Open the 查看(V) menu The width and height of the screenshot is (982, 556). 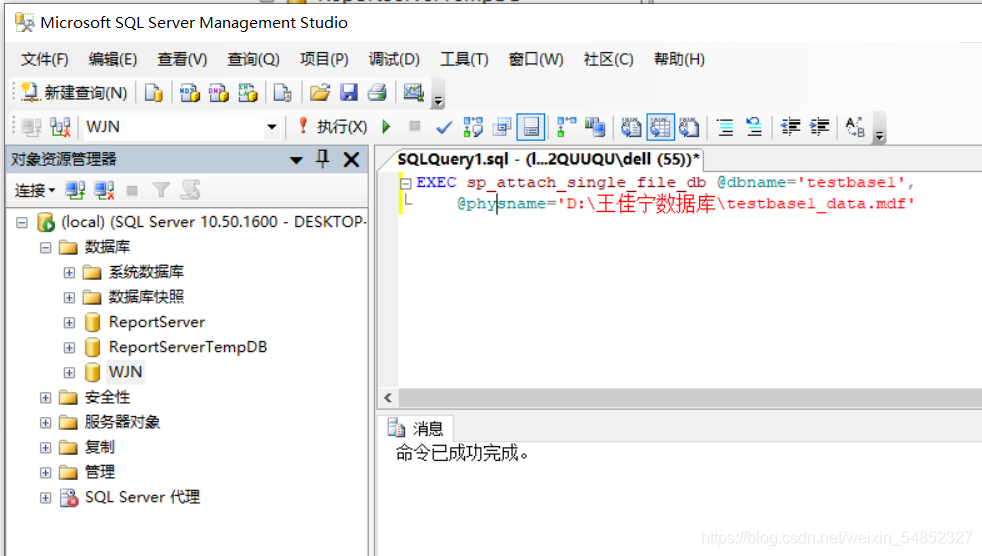pyautogui.click(x=182, y=59)
